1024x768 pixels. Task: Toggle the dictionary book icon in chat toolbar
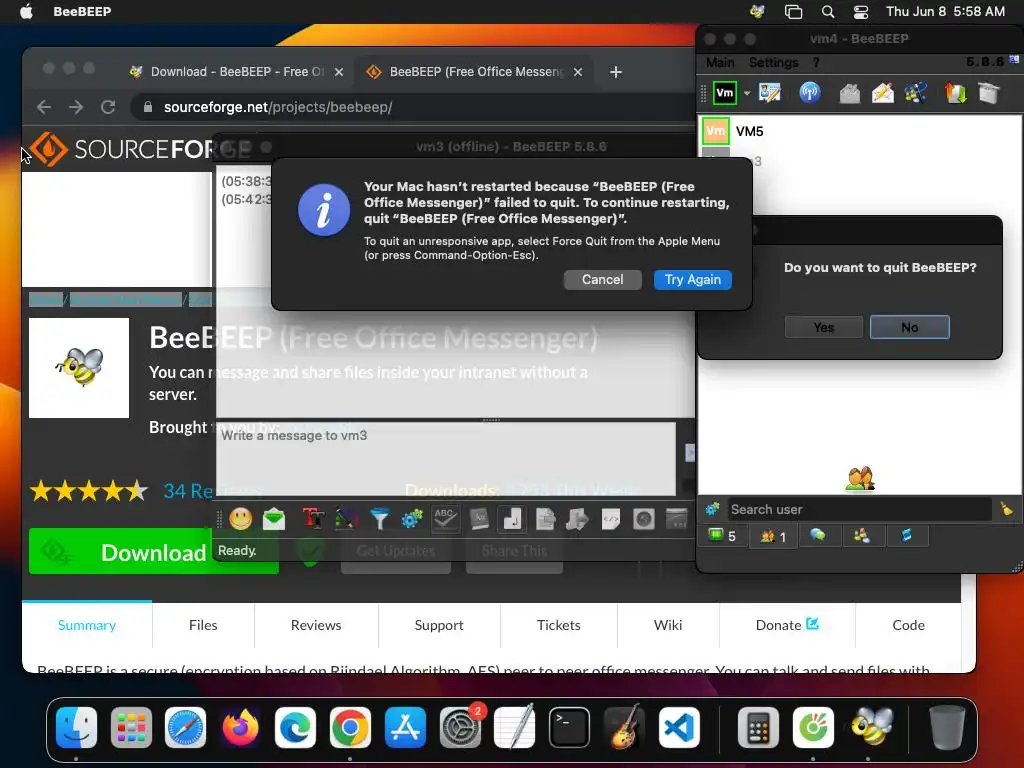479,519
